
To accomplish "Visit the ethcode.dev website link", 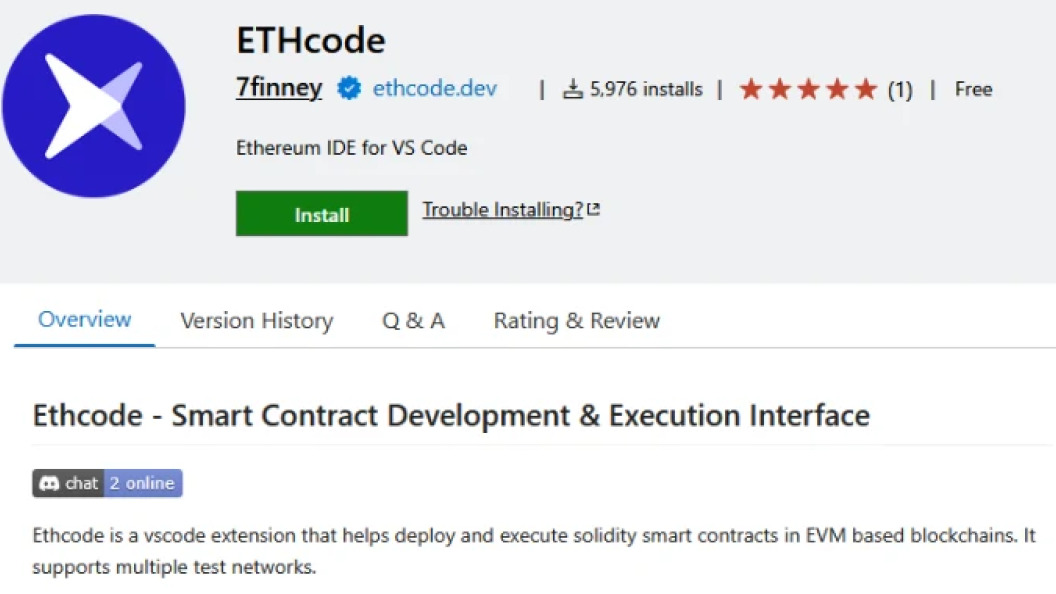I will pos(434,88).
